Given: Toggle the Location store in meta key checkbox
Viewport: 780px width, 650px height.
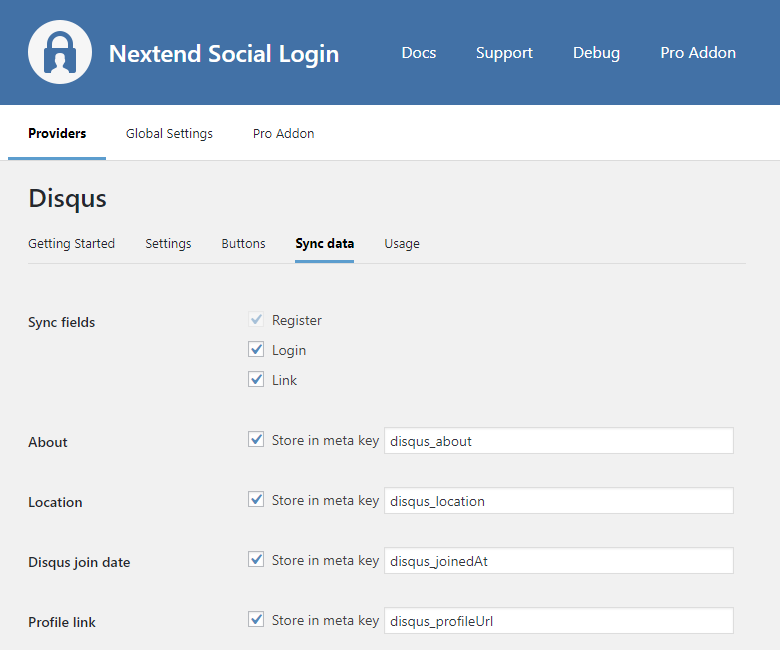Looking at the screenshot, I should (x=256, y=500).
